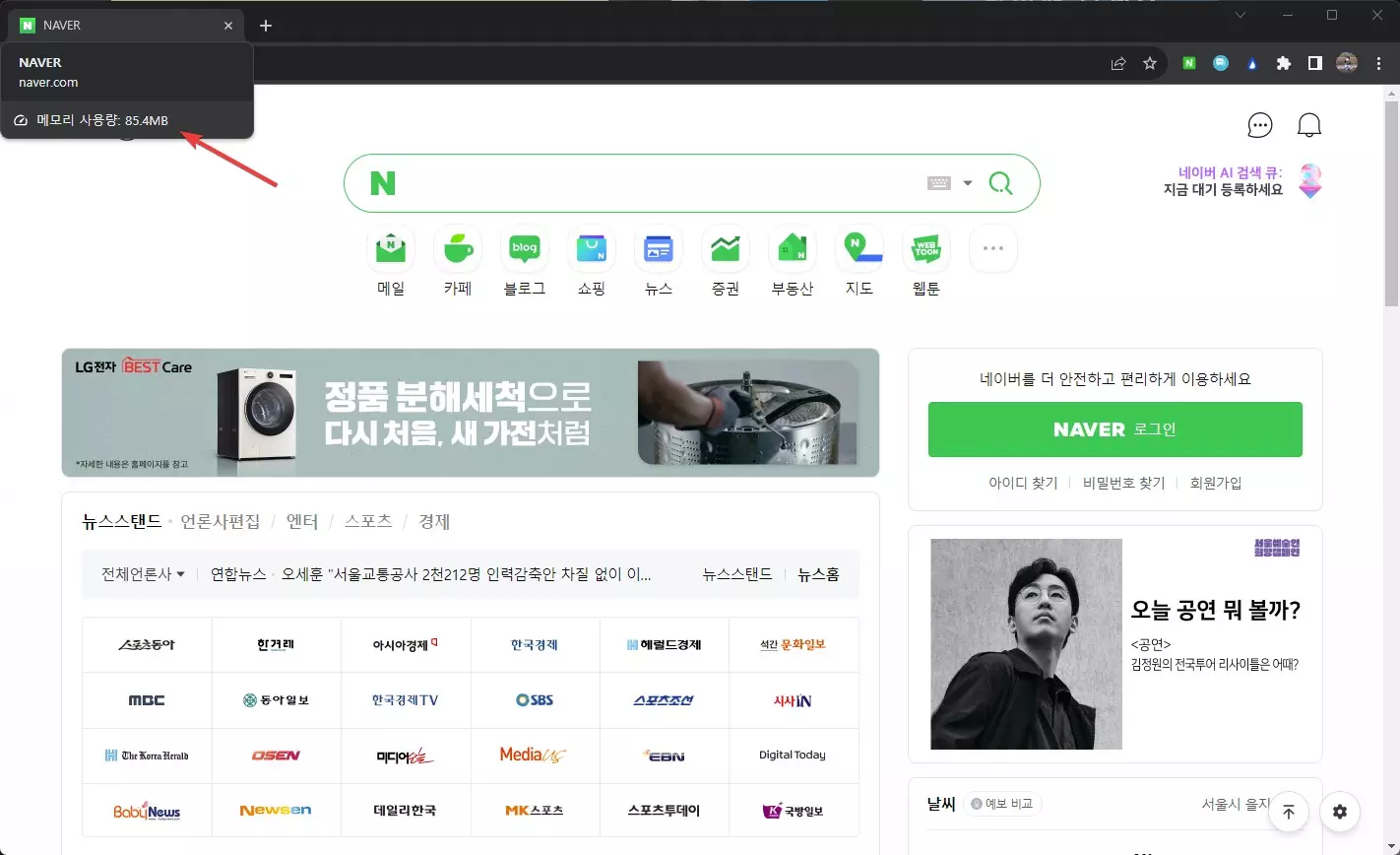
Task: Open the Webtoon (웹툰) icon
Action: click(926, 249)
